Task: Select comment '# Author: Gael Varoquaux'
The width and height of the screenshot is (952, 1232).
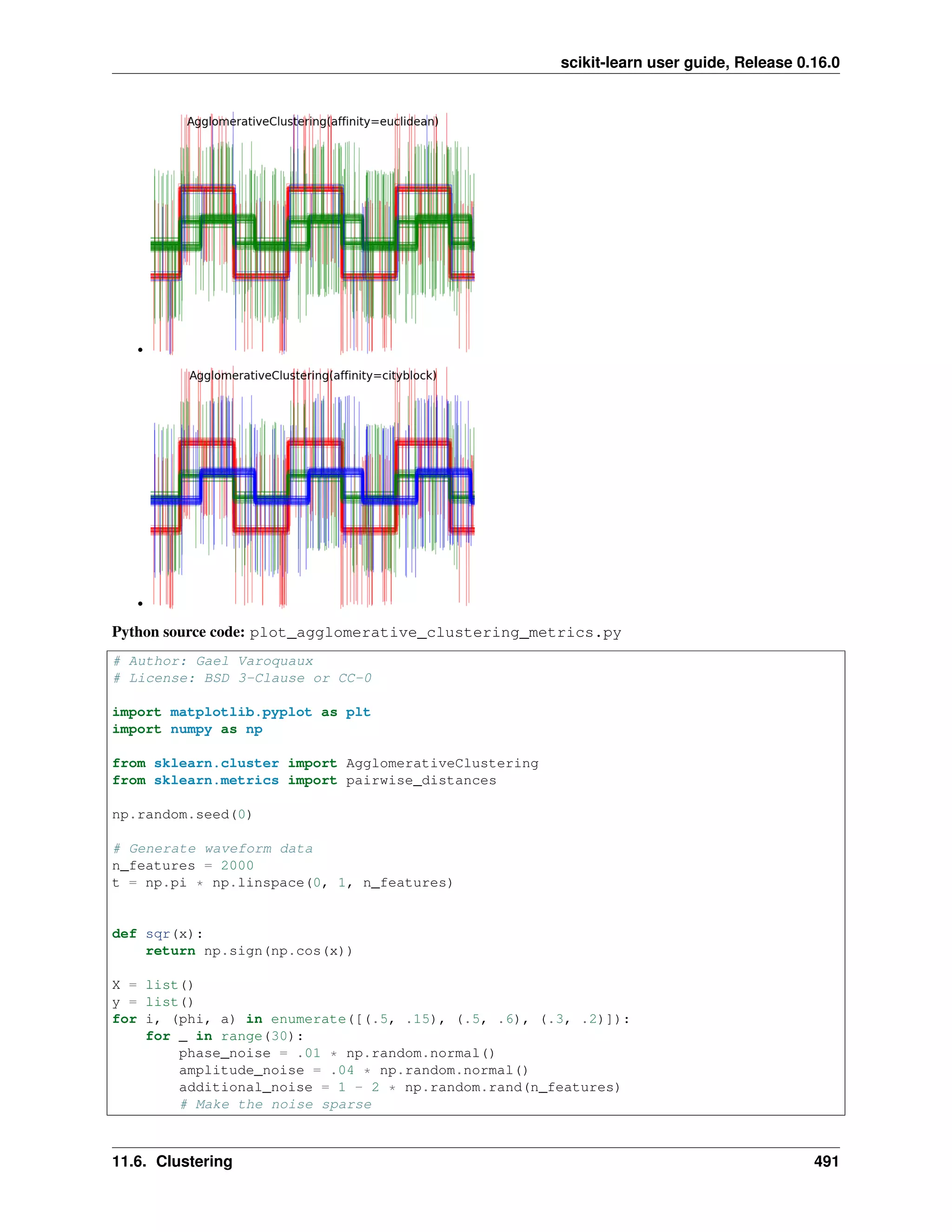Action: coord(212,661)
